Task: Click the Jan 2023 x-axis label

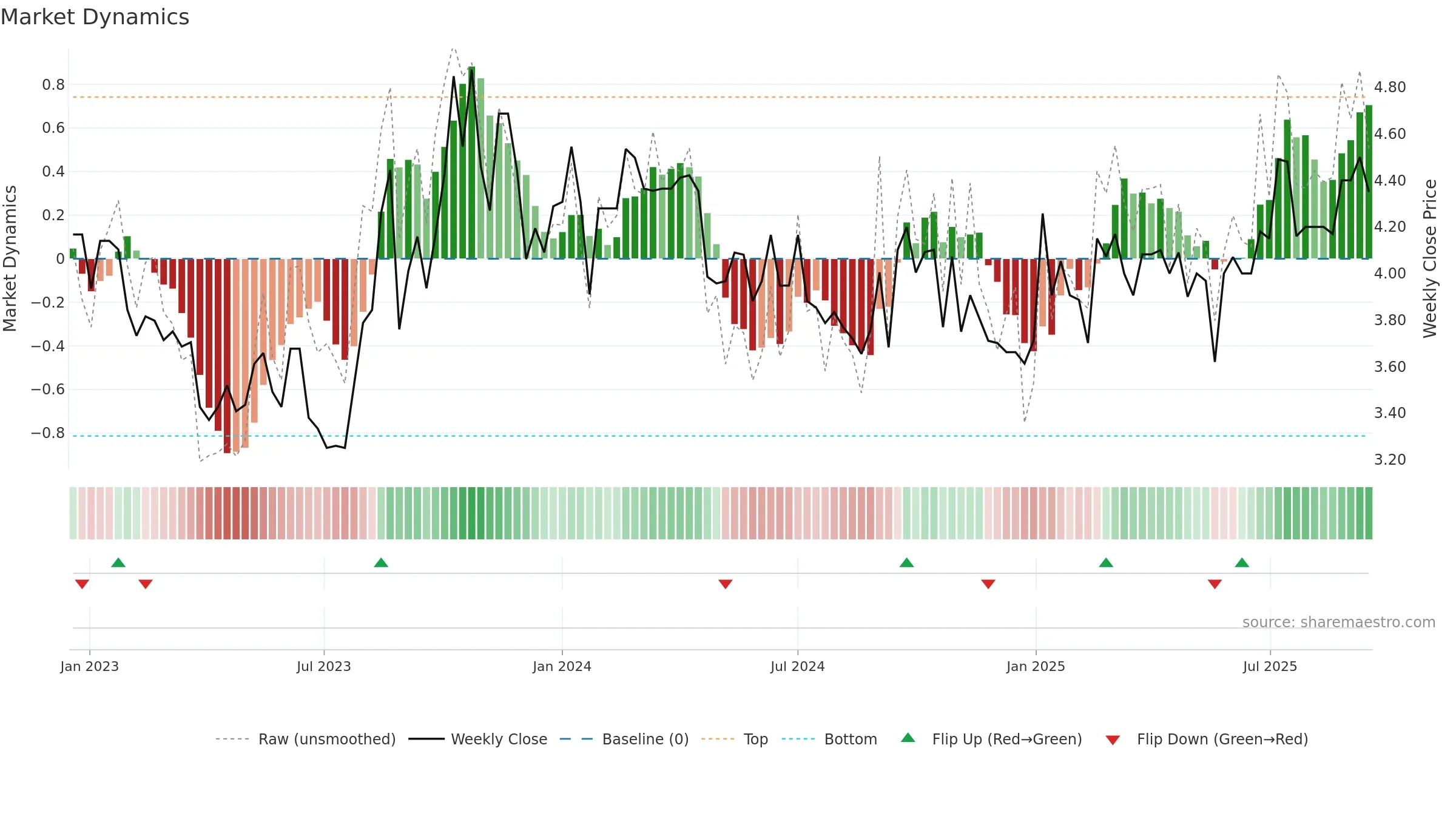Action: (x=90, y=666)
